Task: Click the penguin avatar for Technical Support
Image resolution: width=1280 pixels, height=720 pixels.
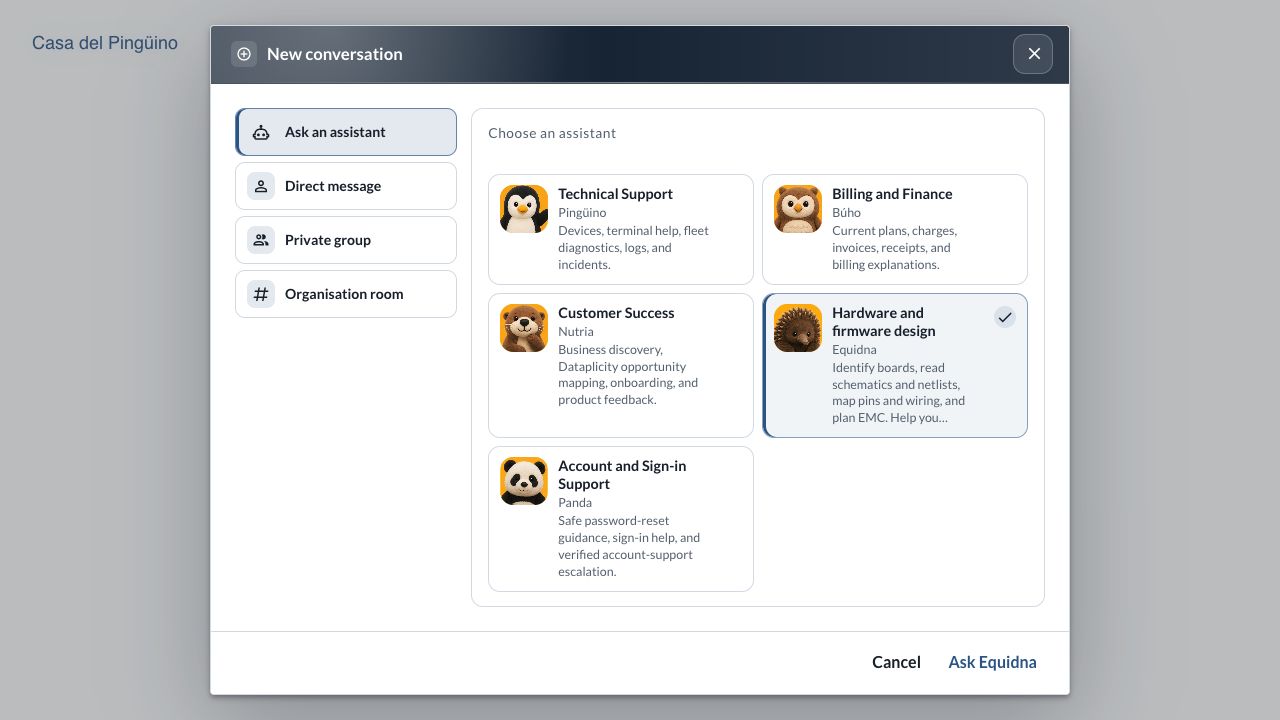Action: point(524,209)
